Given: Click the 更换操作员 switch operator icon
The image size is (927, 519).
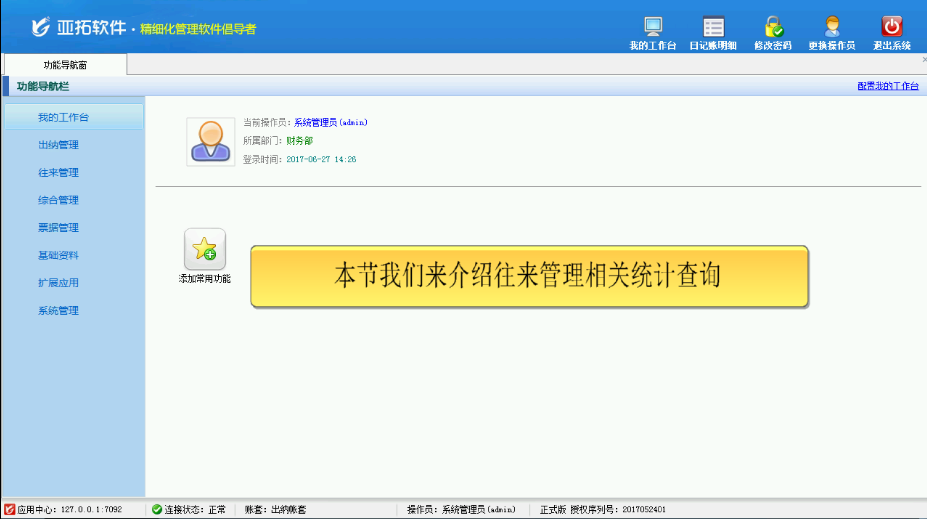Looking at the screenshot, I should 831,27.
